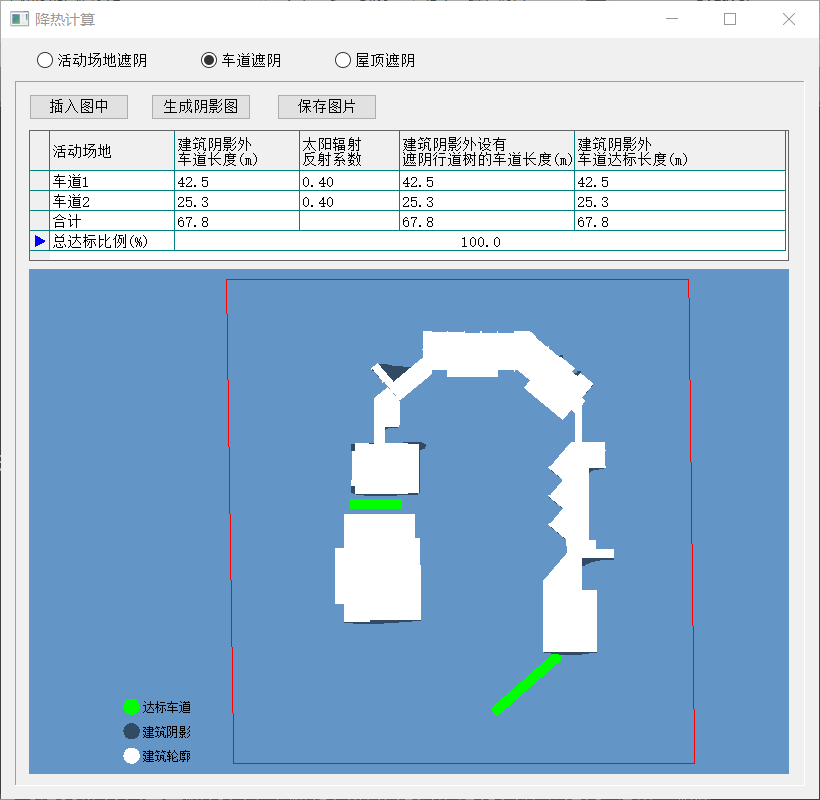The image size is (820, 800).
Task: Click the dark 建筑阴影 legend circle
Action: 131,732
